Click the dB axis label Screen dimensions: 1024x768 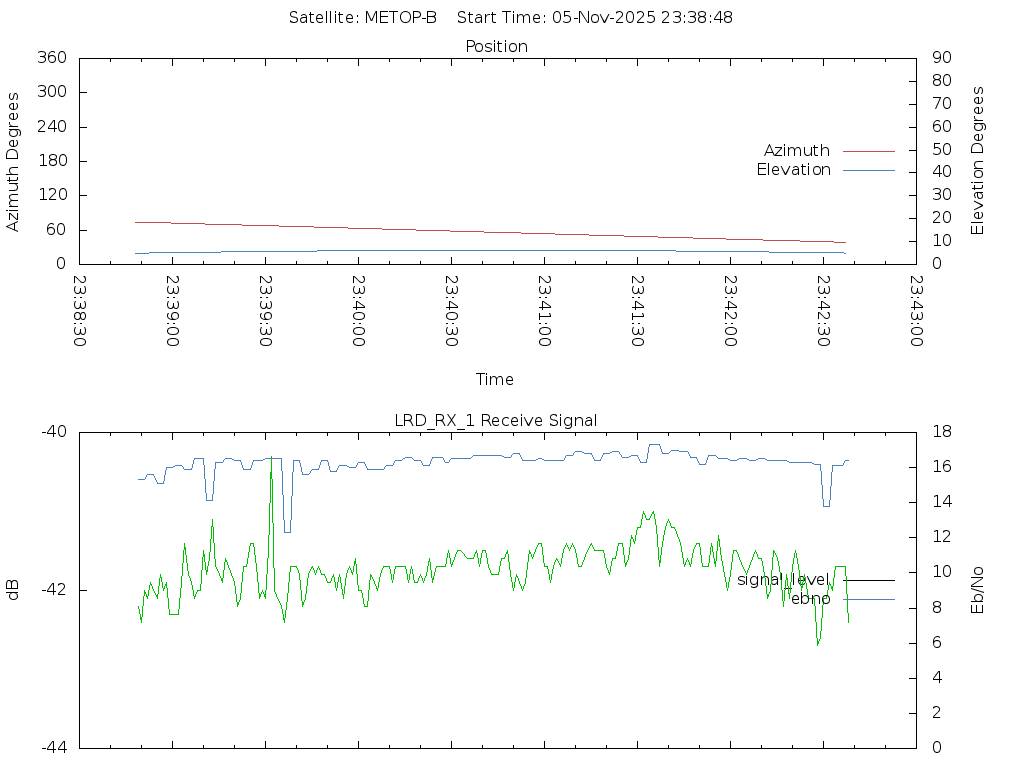point(14,590)
